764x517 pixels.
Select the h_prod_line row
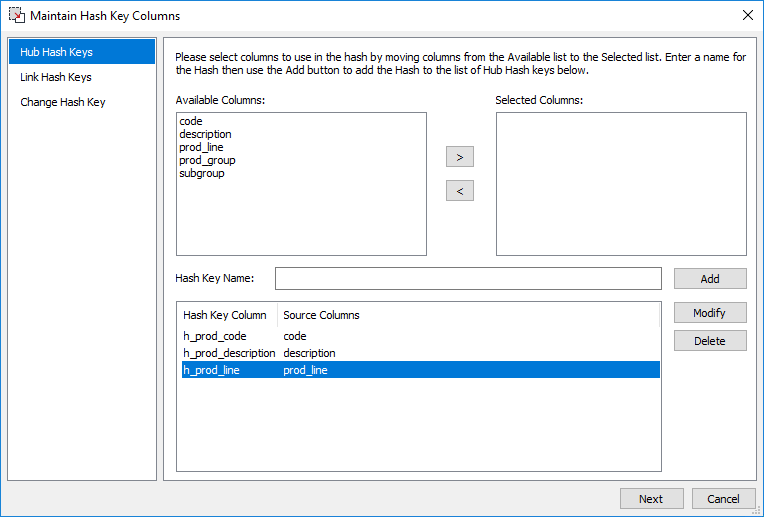(421, 370)
